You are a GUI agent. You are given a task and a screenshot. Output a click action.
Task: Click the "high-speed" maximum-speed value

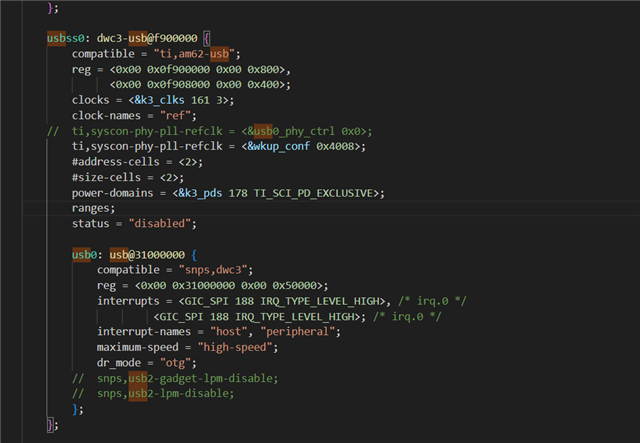[x=235, y=347]
